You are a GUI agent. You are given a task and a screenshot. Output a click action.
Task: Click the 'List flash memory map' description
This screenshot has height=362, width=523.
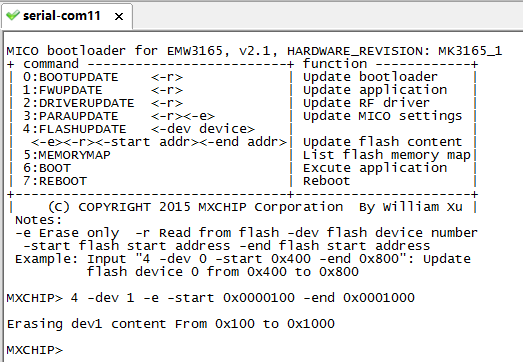[x=387, y=155]
